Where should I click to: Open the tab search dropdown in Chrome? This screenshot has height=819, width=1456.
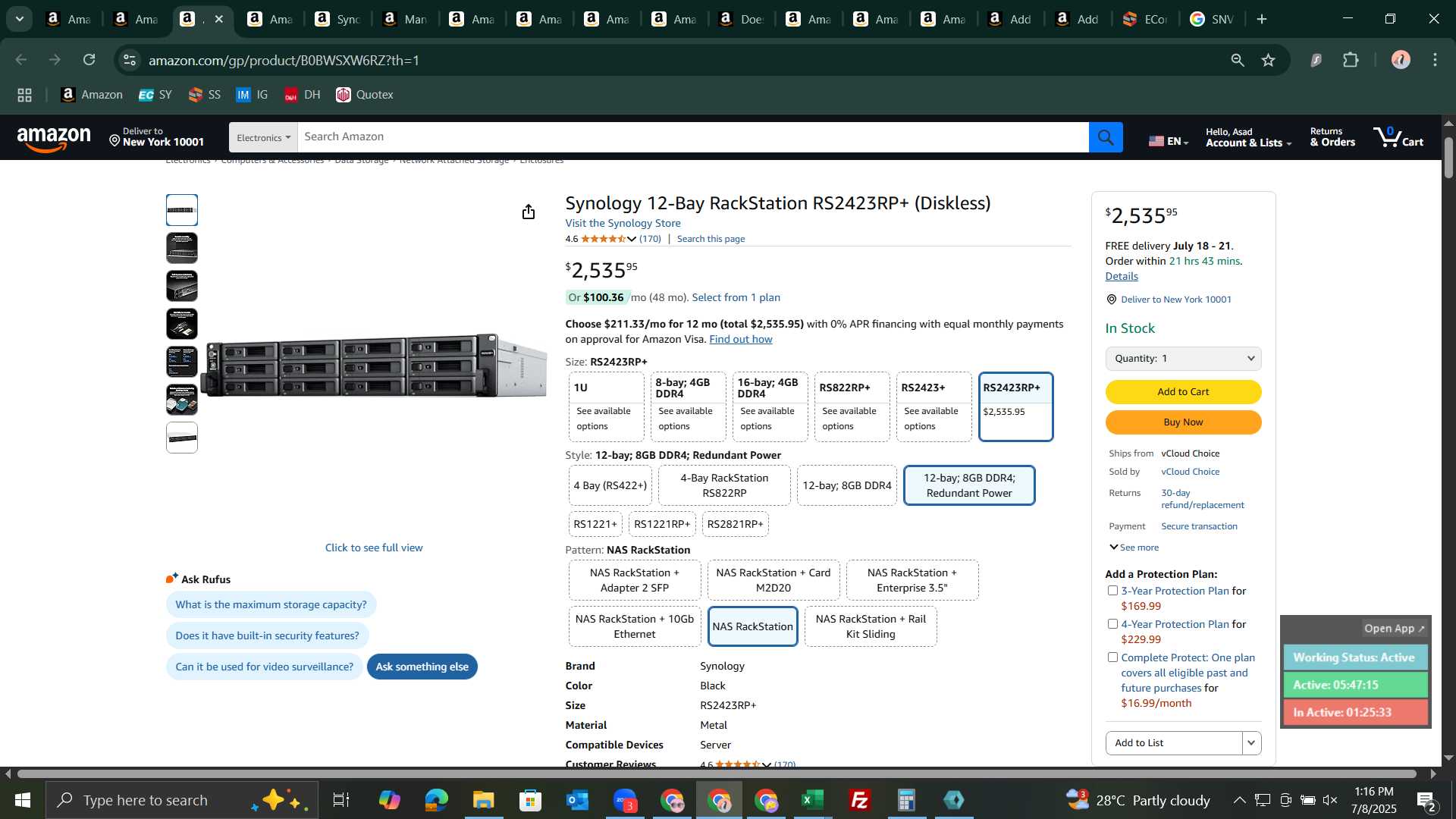[20, 19]
